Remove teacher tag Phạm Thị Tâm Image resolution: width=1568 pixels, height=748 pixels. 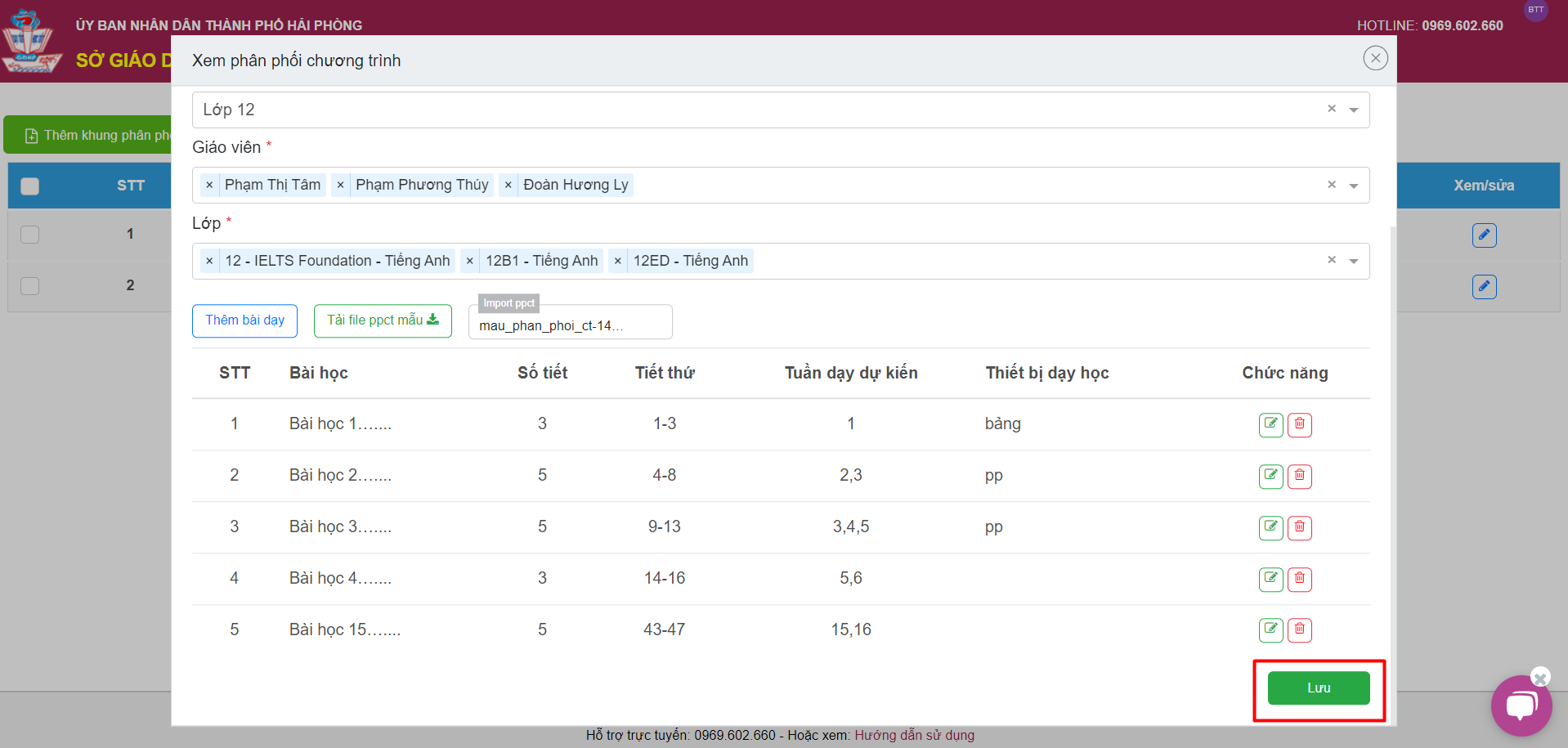pyautogui.click(x=210, y=186)
